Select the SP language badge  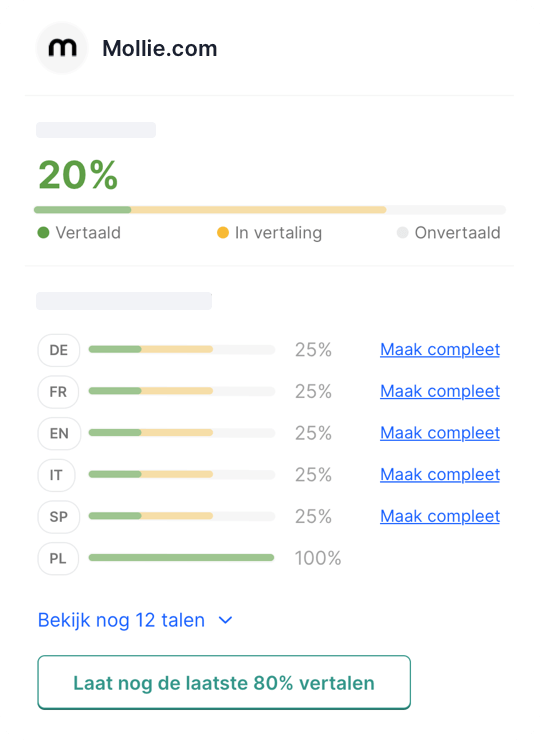[59, 517]
